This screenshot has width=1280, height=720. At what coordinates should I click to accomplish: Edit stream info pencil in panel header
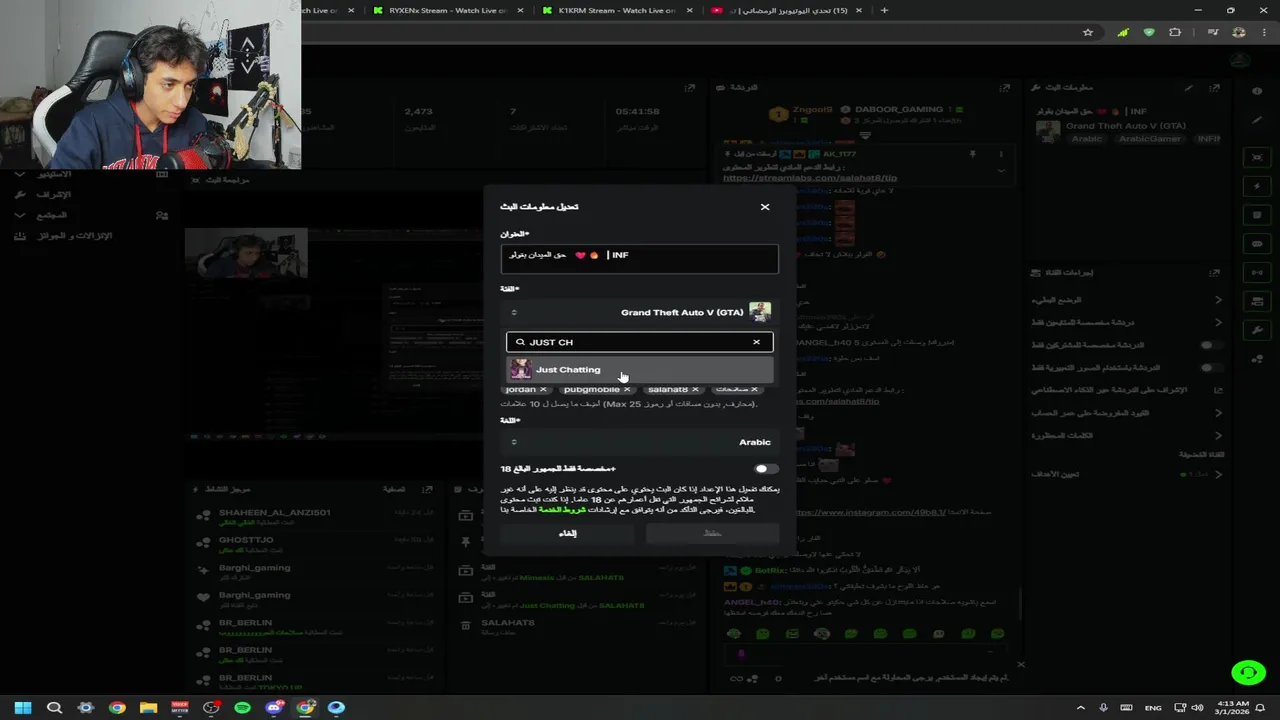tap(1189, 88)
